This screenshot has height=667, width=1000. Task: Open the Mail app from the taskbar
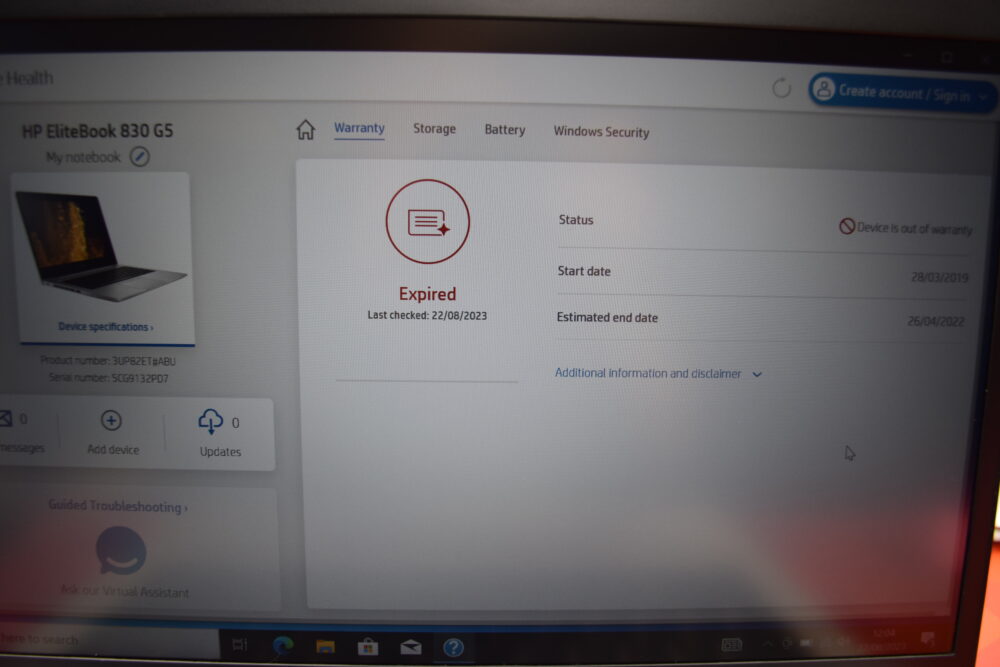[411, 648]
